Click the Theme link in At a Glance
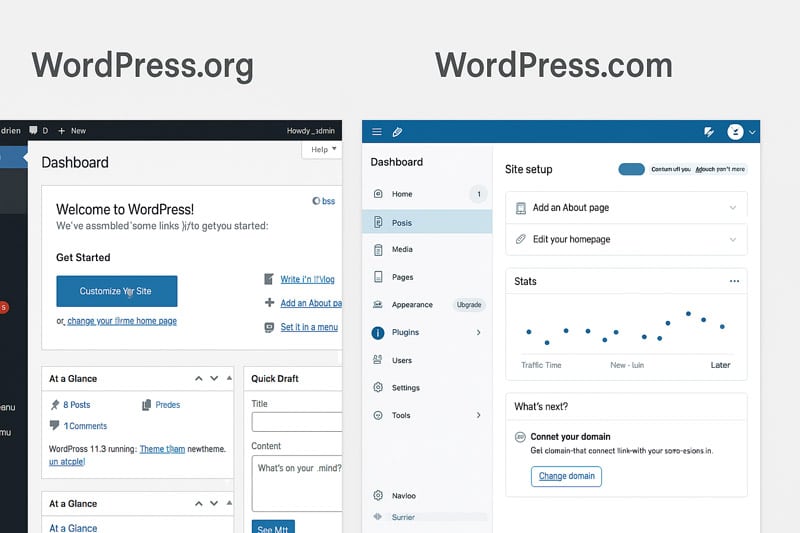The image size is (800, 533). point(162,449)
